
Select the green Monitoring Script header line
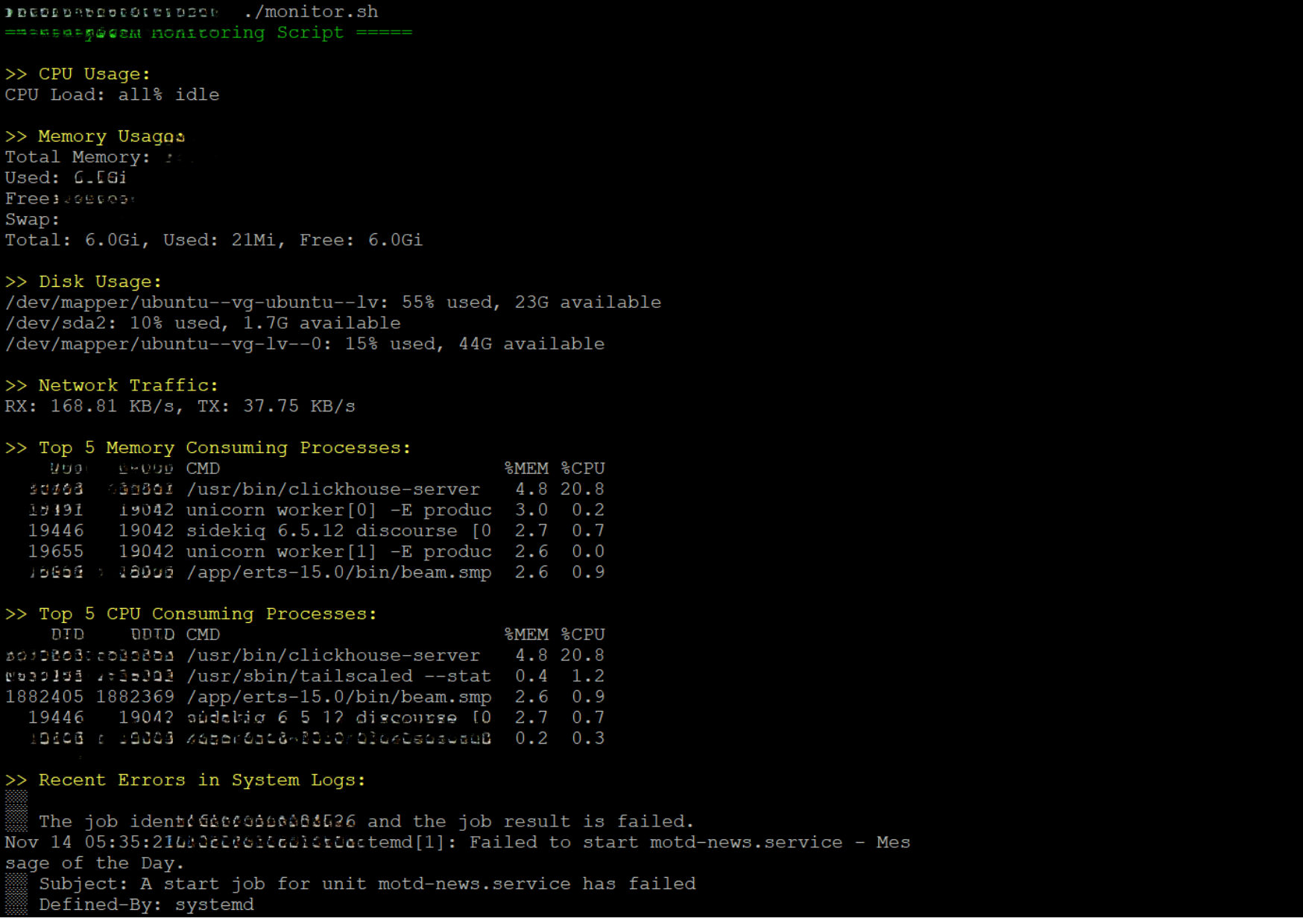[x=209, y=33]
